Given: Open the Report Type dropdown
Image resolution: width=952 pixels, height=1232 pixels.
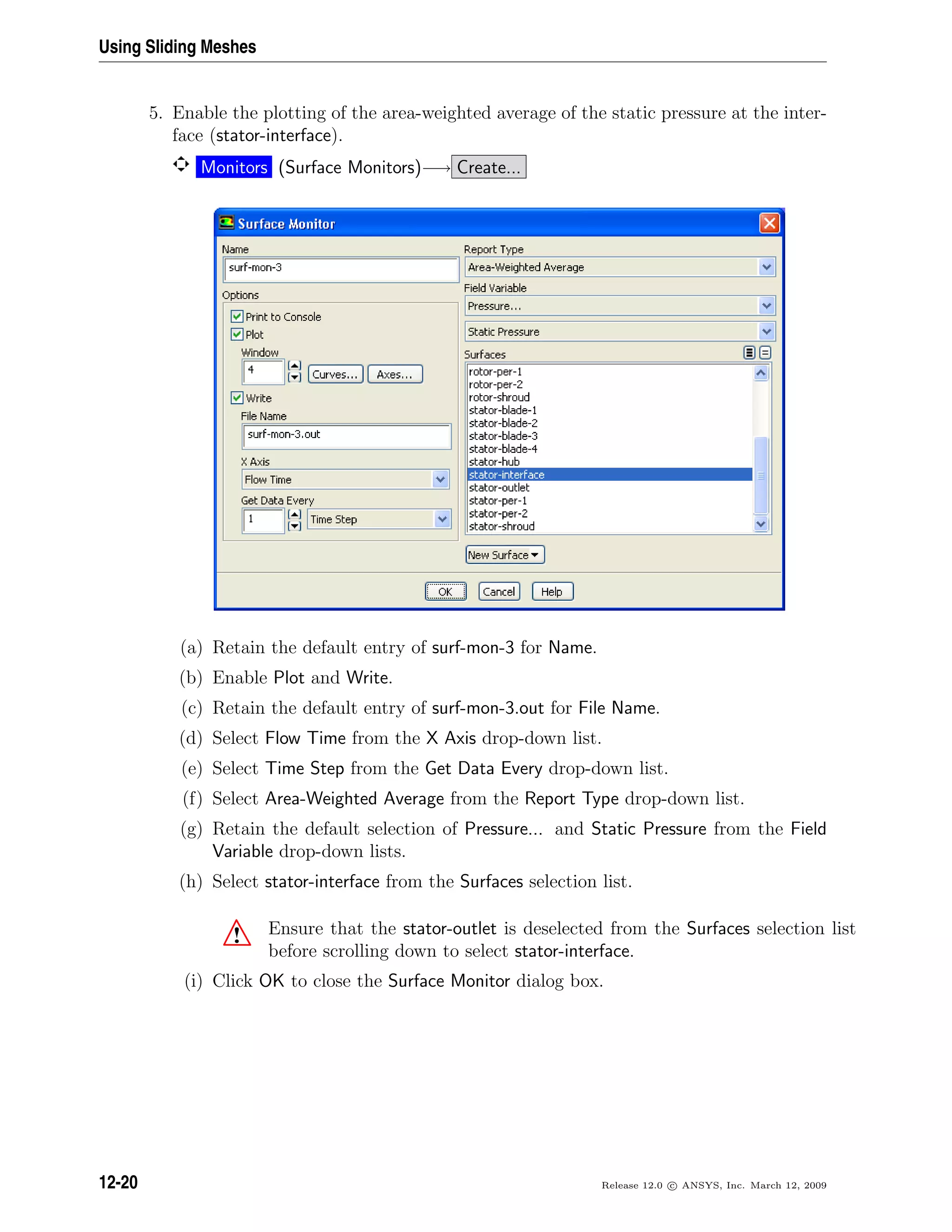Looking at the screenshot, I should [x=766, y=267].
